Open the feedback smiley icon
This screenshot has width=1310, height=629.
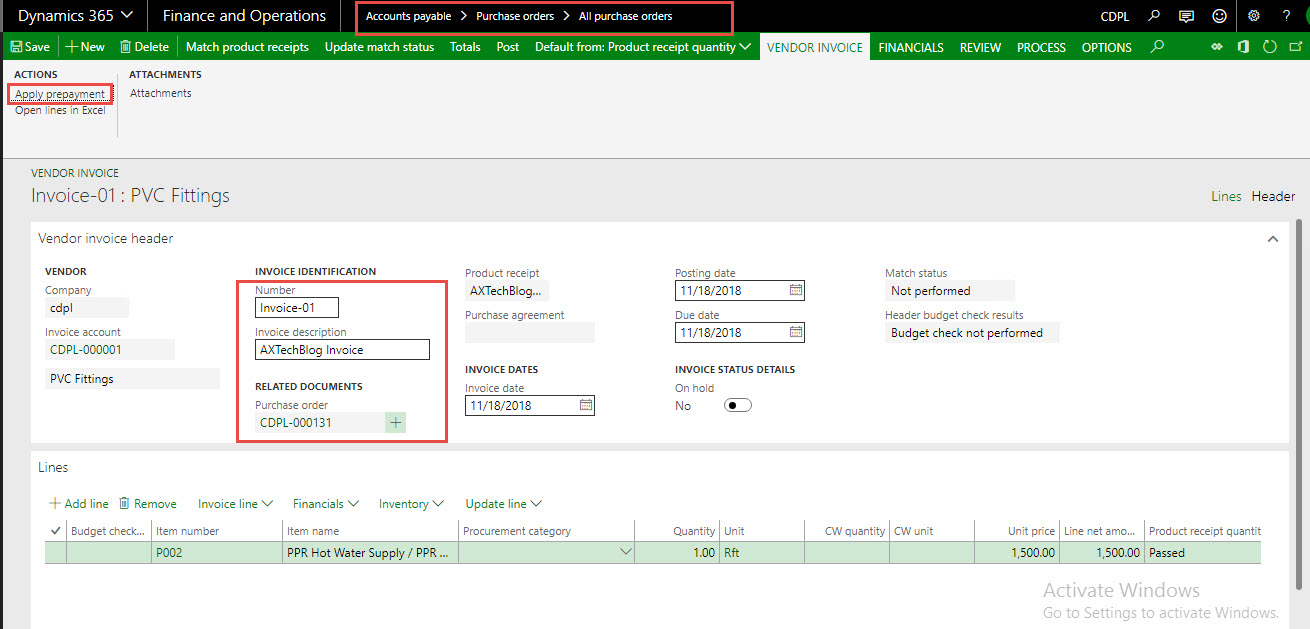pyautogui.click(x=1219, y=16)
